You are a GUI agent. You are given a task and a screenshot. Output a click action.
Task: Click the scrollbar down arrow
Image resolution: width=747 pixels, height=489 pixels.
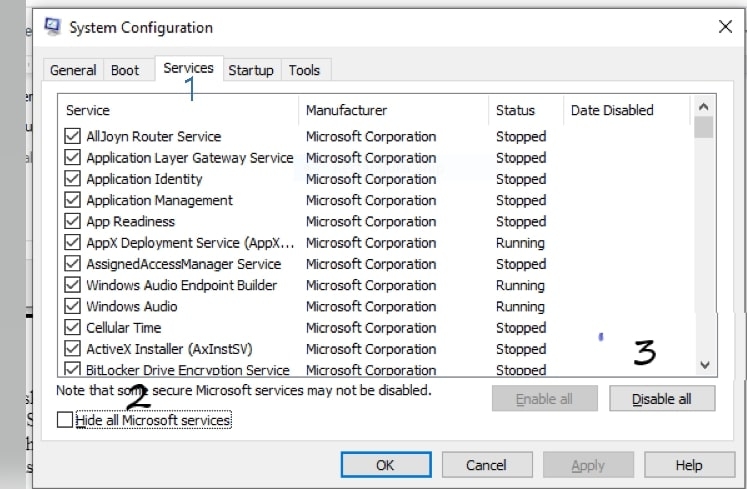point(705,365)
